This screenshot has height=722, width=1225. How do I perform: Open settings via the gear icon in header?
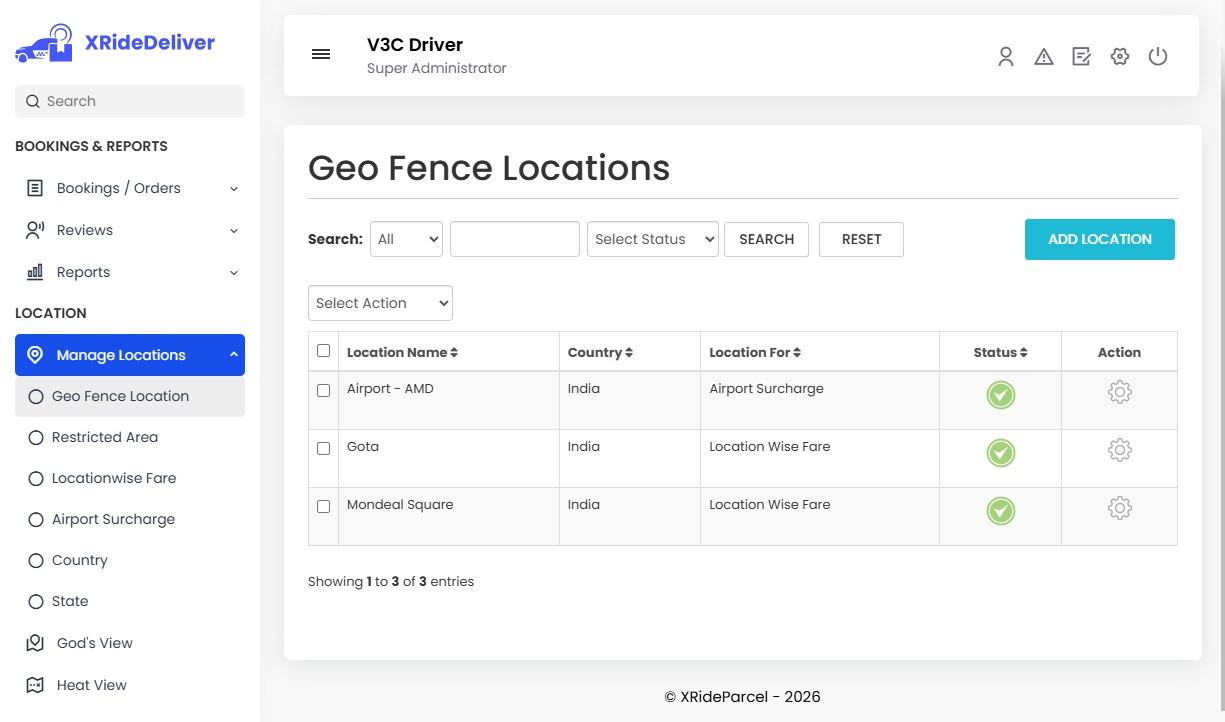pos(1119,57)
